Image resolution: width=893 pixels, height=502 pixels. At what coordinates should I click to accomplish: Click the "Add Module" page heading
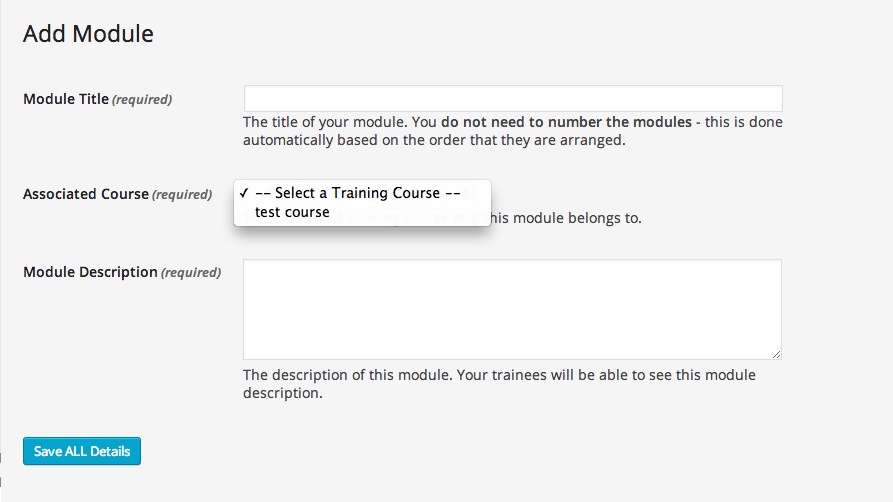88,34
